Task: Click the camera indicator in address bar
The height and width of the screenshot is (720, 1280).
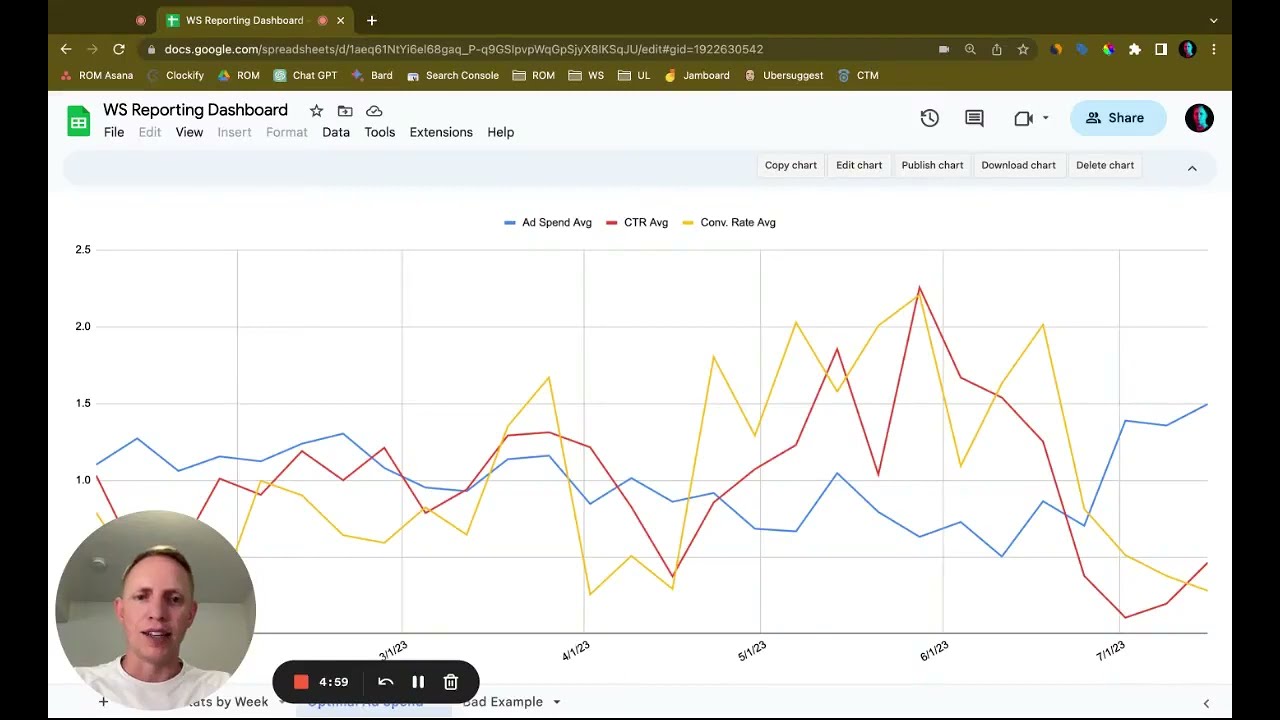Action: (944, 49)
